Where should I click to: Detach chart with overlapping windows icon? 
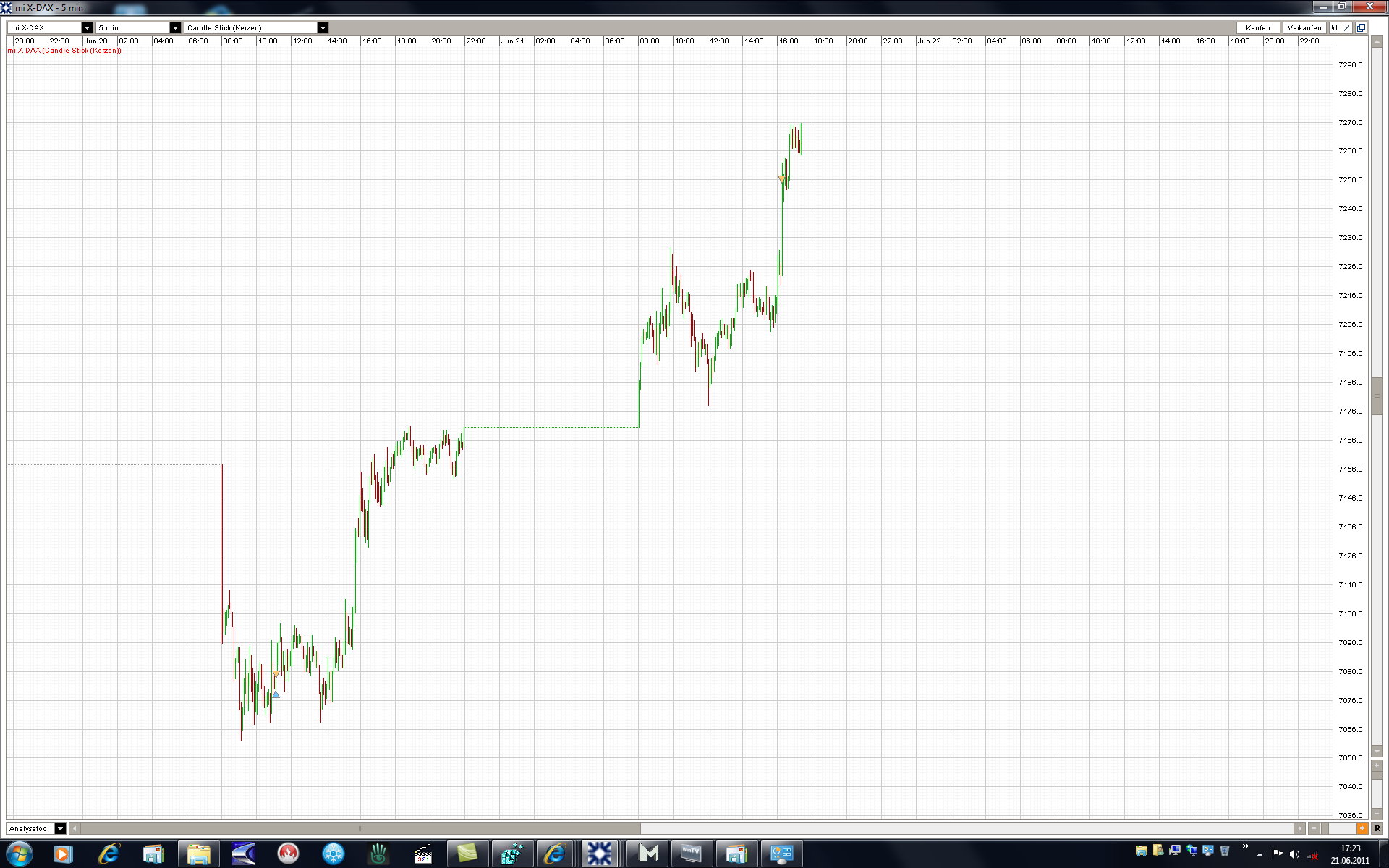(x=1361, y=27)
